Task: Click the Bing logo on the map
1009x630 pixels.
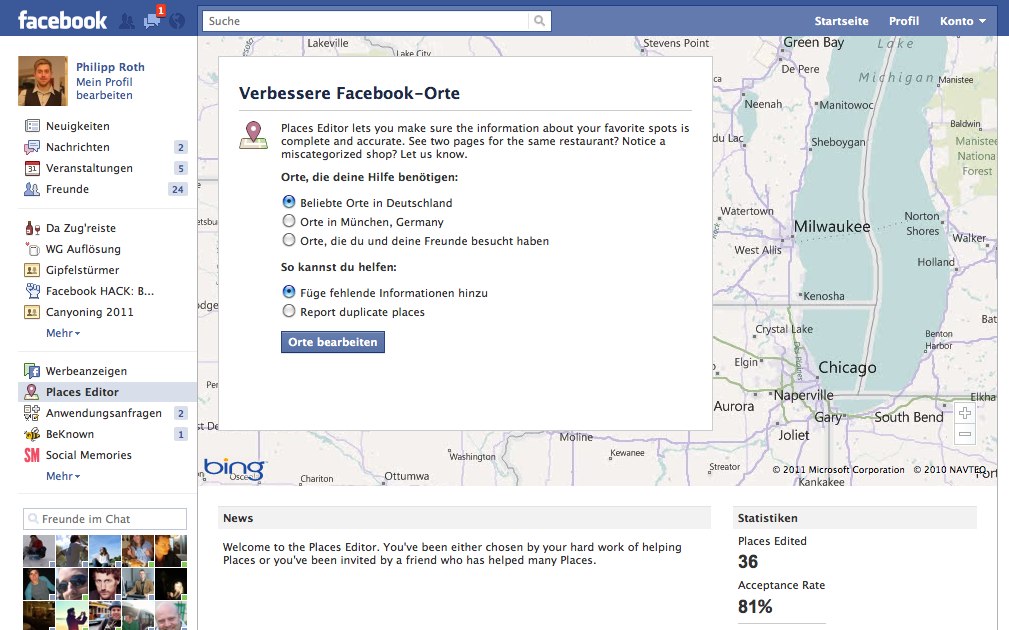Action: tap(235, 468)
